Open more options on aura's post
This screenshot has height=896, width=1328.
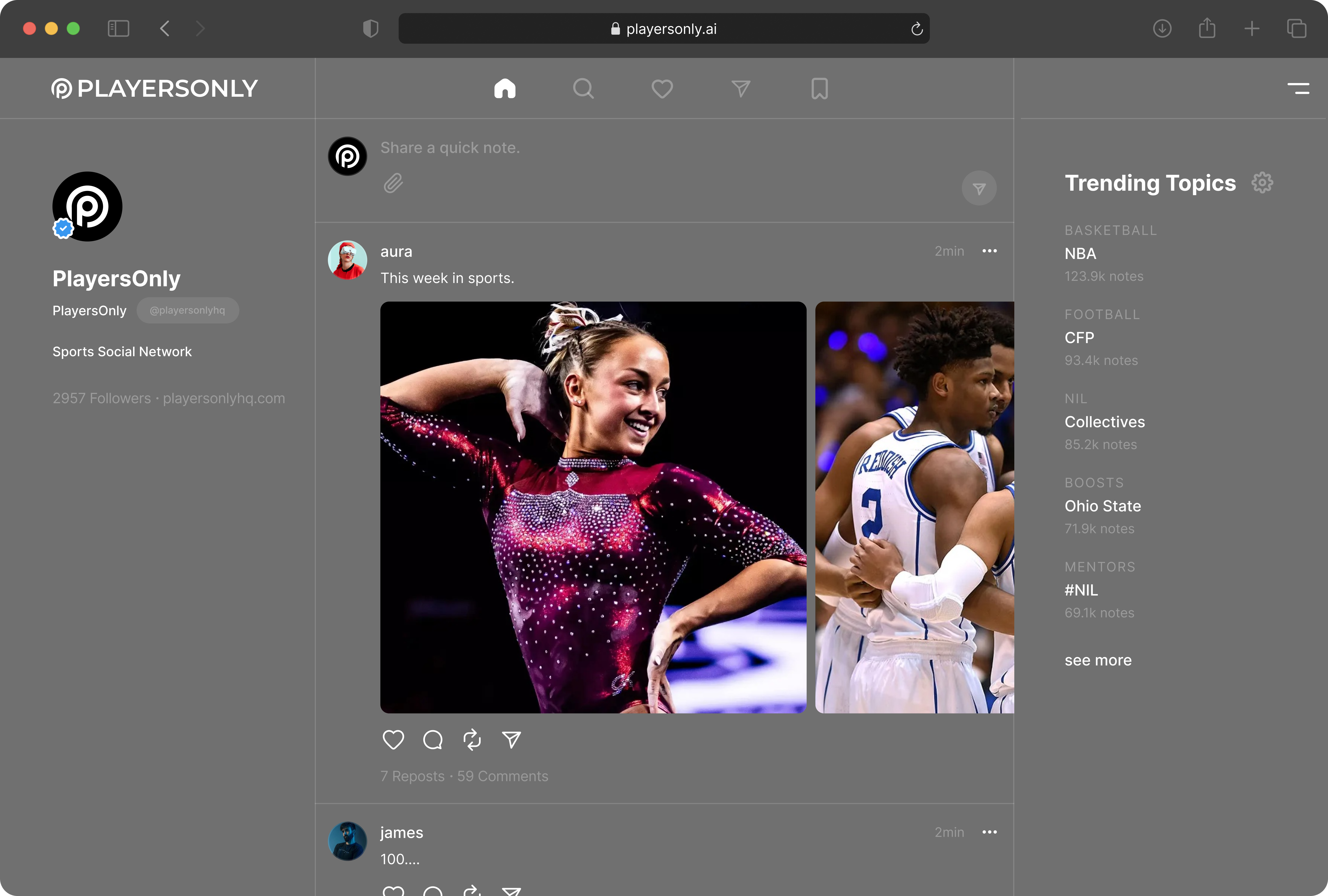pos(989,251)
